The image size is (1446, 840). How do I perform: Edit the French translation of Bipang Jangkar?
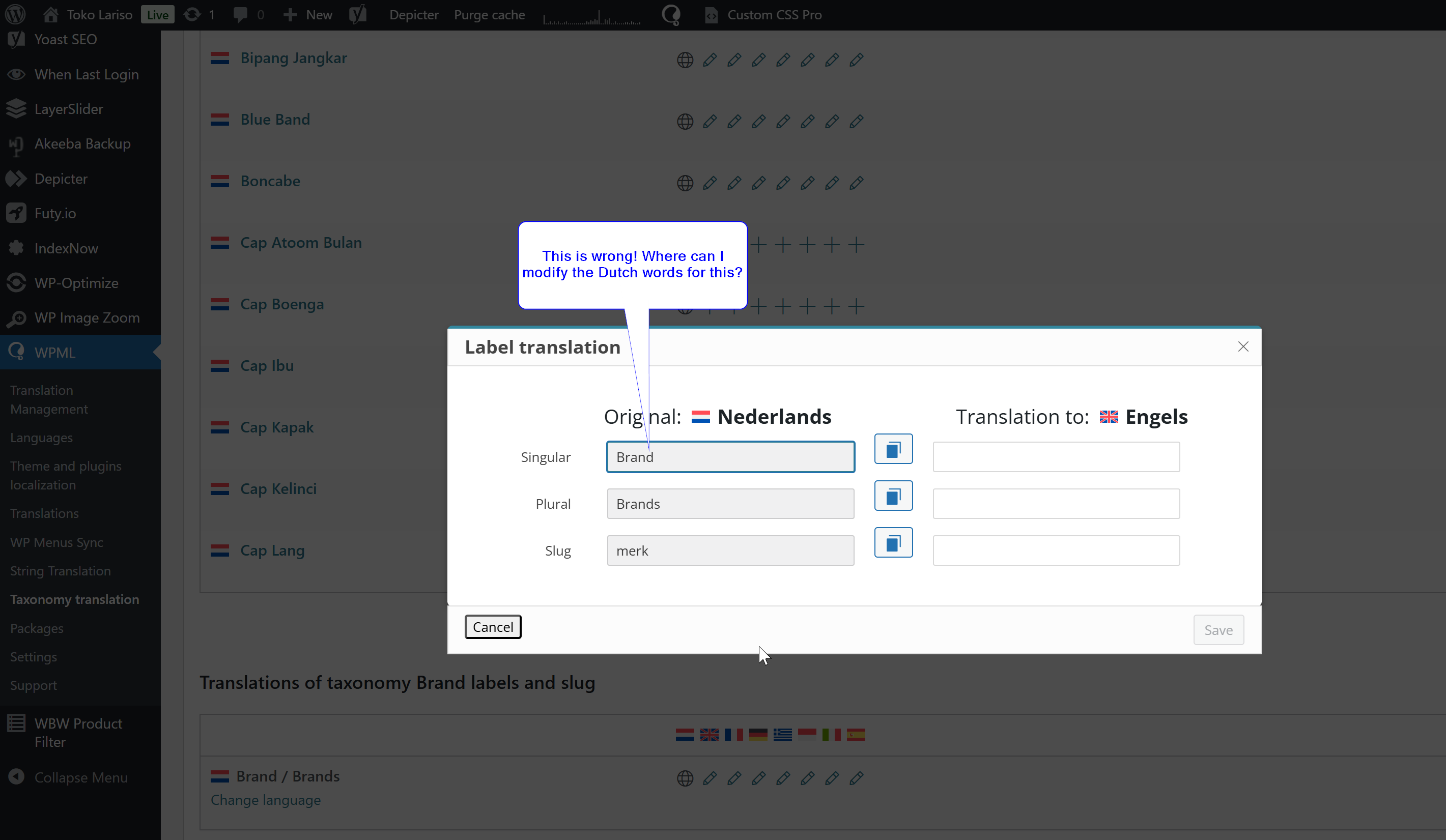coord(734,60)
